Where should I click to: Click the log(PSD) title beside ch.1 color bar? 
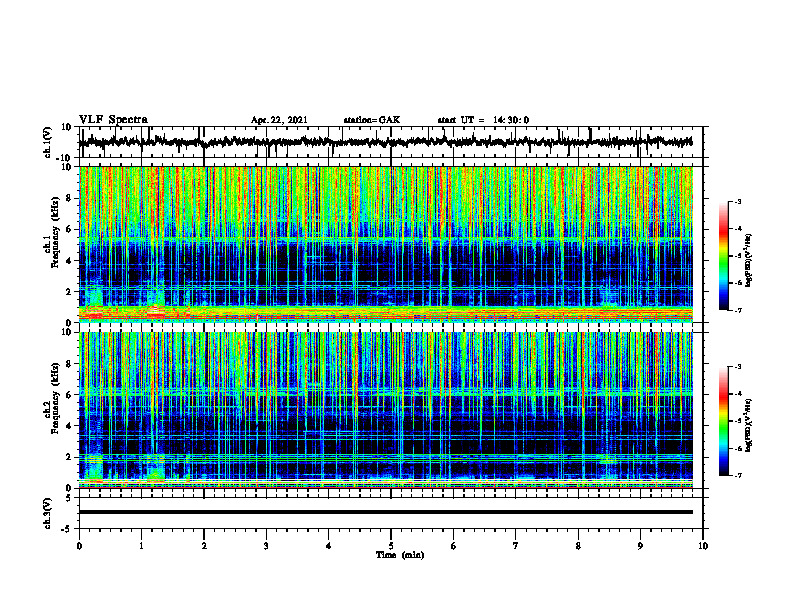(749, 261)
